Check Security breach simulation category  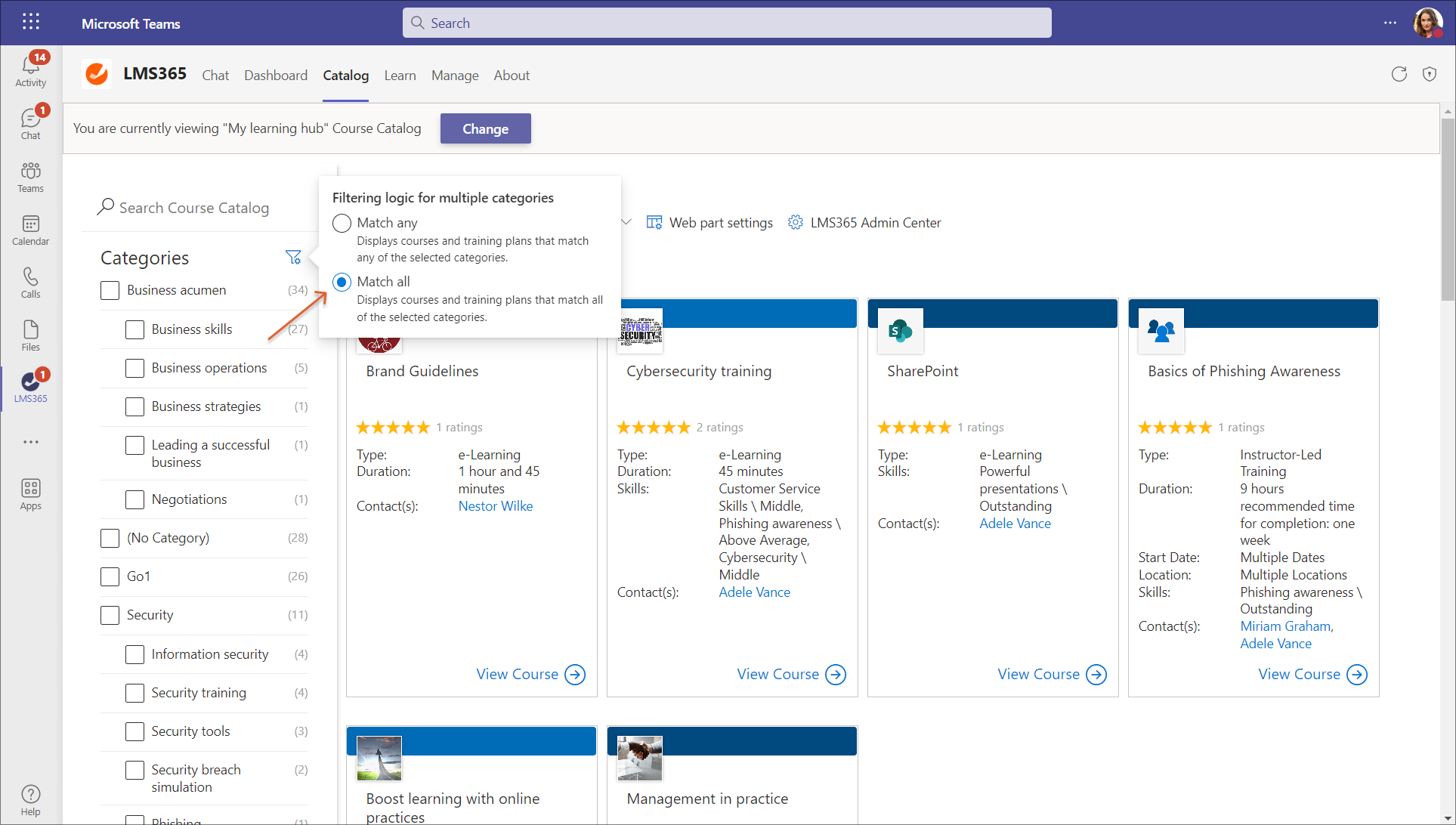click(134, 770)
